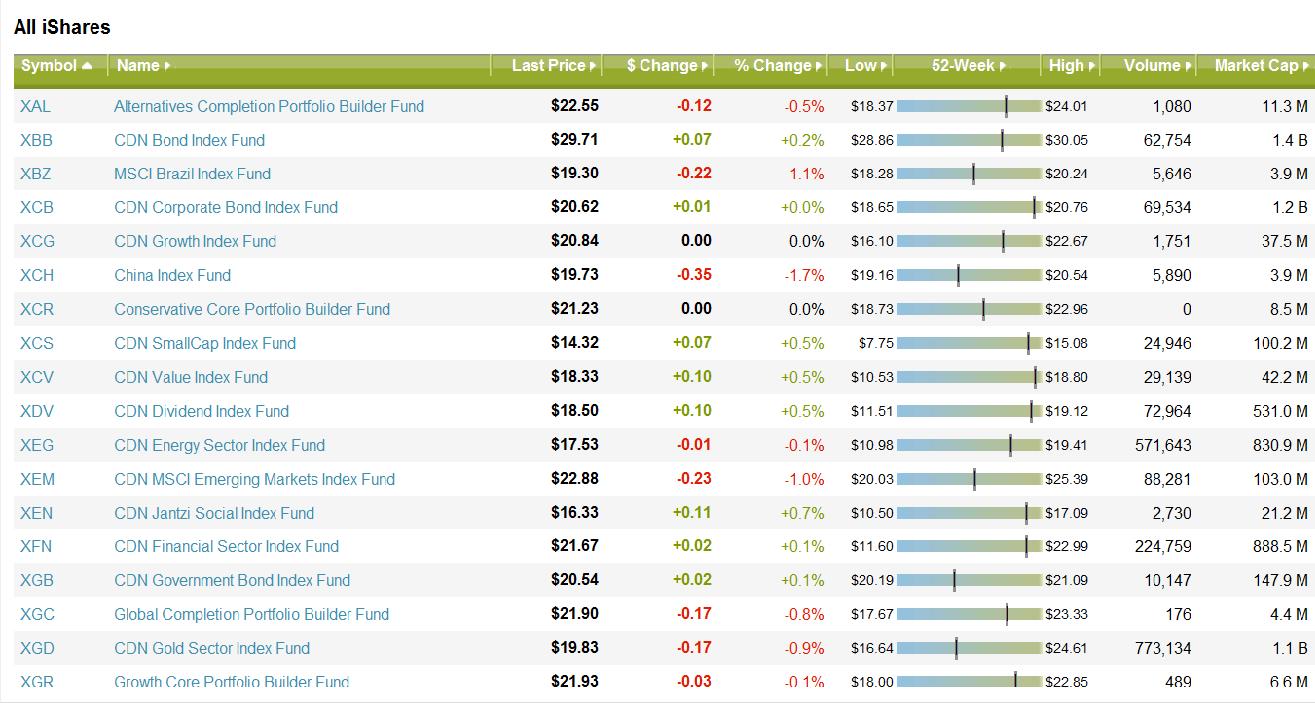Screen dimensions: 1315x703
Task: Open the XDV symbol link
Action: coord(37,411)
